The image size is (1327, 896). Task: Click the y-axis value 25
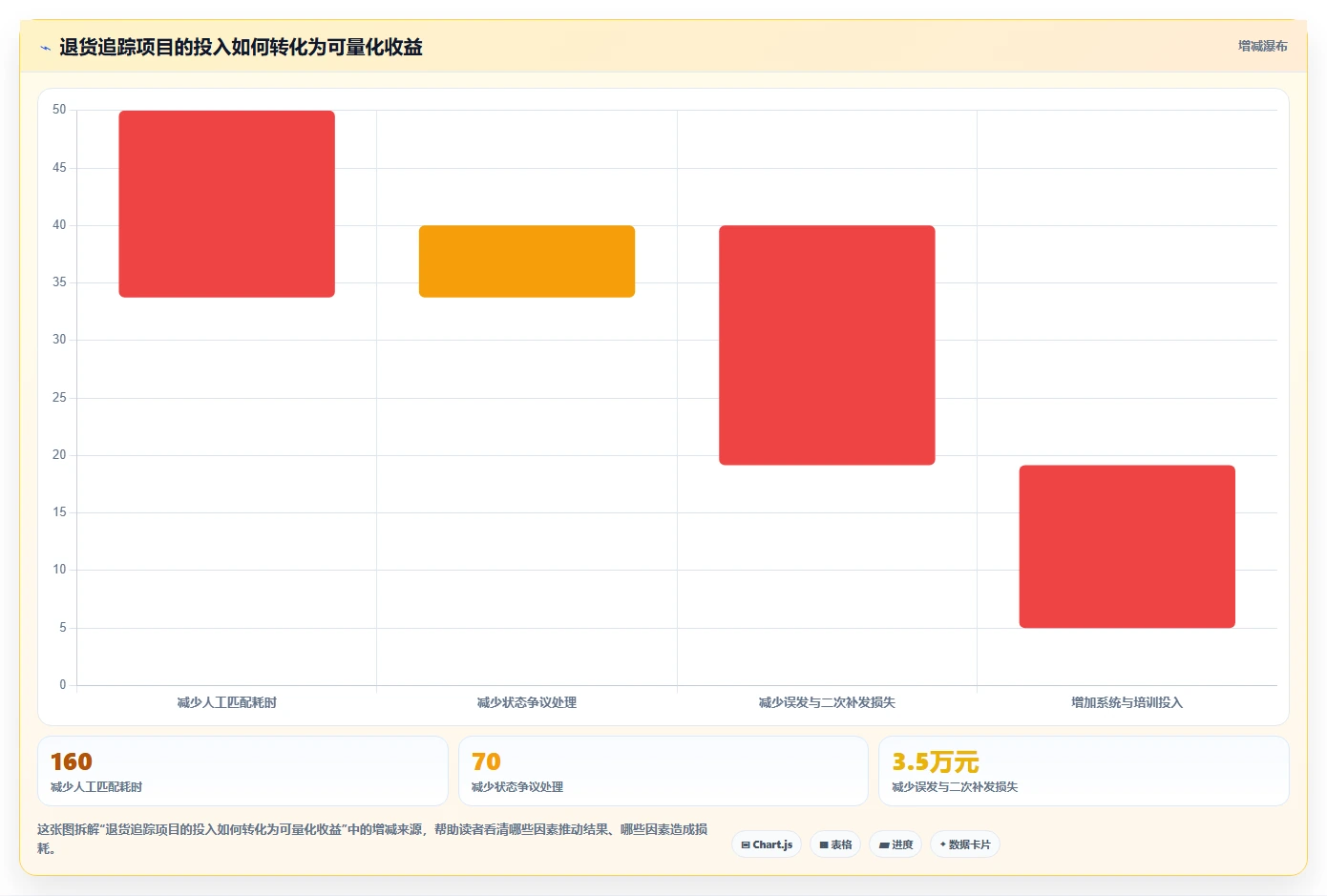(x=59, y=397)
